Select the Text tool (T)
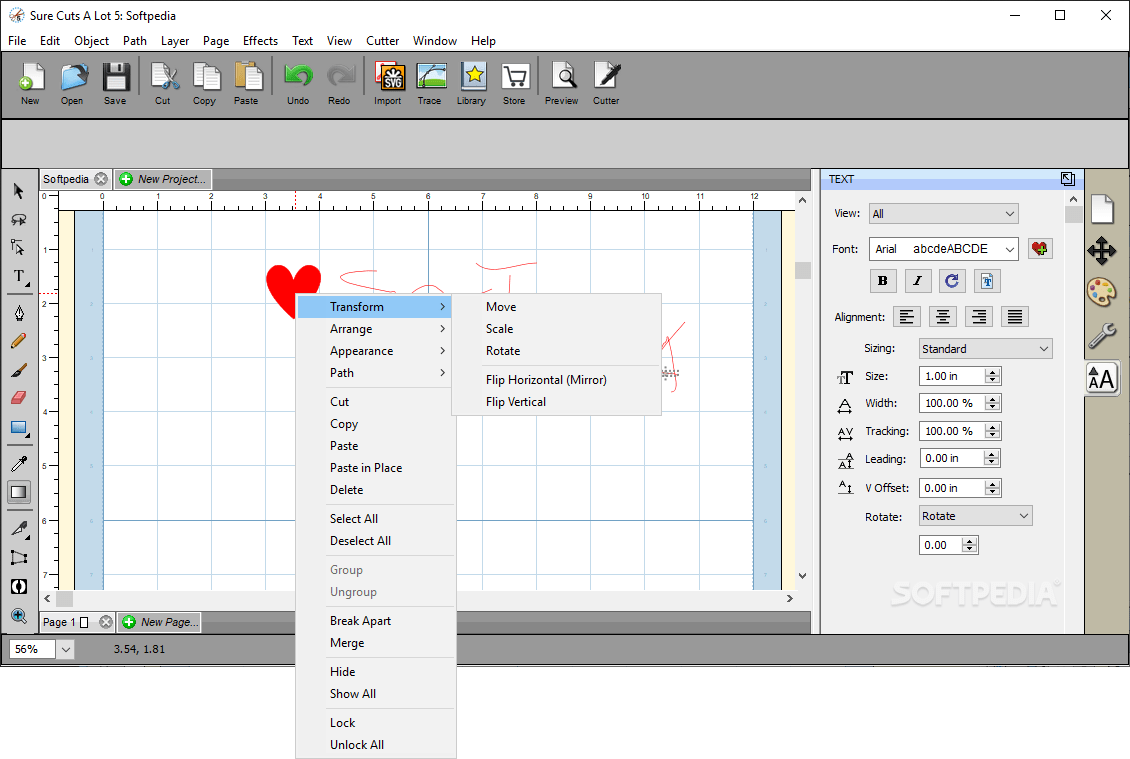 [x=19, y=278]
